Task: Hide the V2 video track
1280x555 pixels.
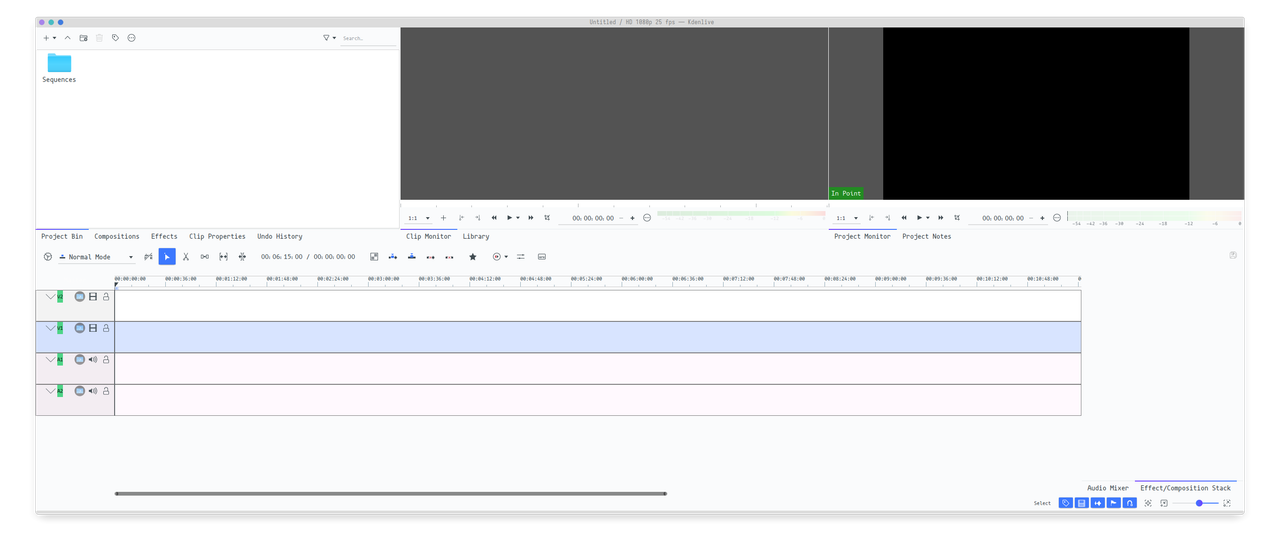Action: click(x=93, y=297)
